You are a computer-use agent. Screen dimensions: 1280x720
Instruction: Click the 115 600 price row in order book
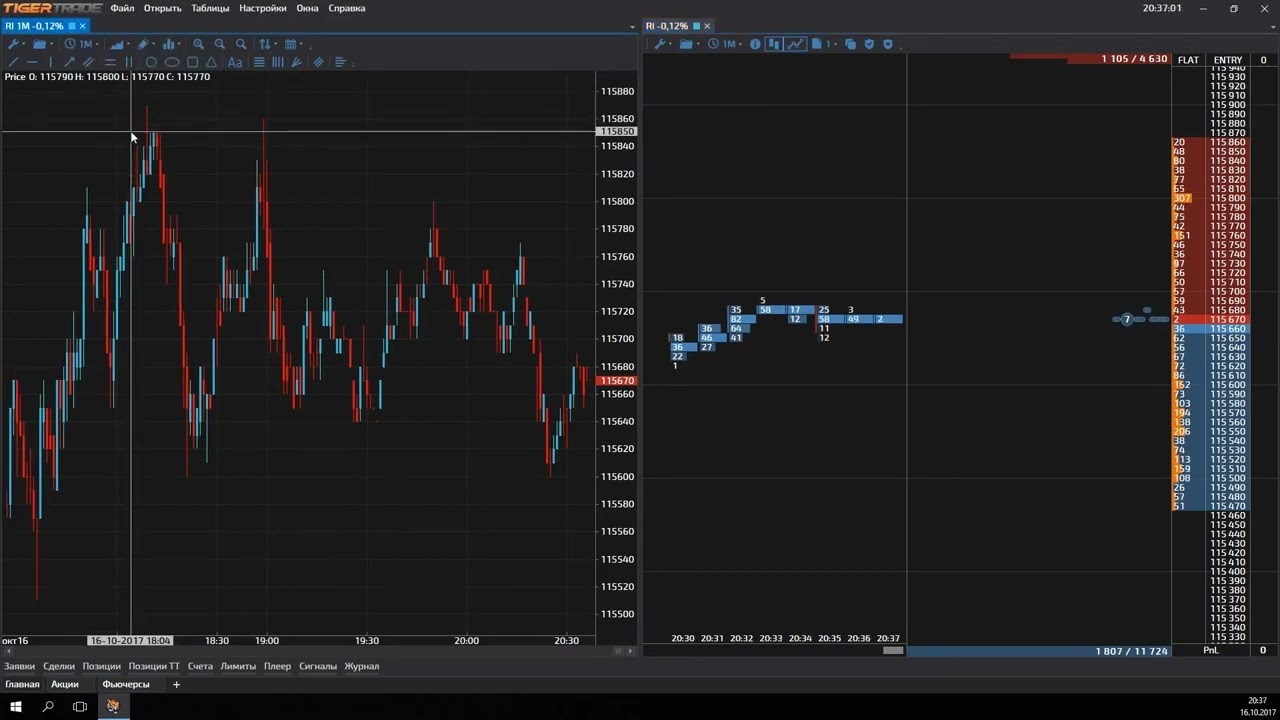1227,385
